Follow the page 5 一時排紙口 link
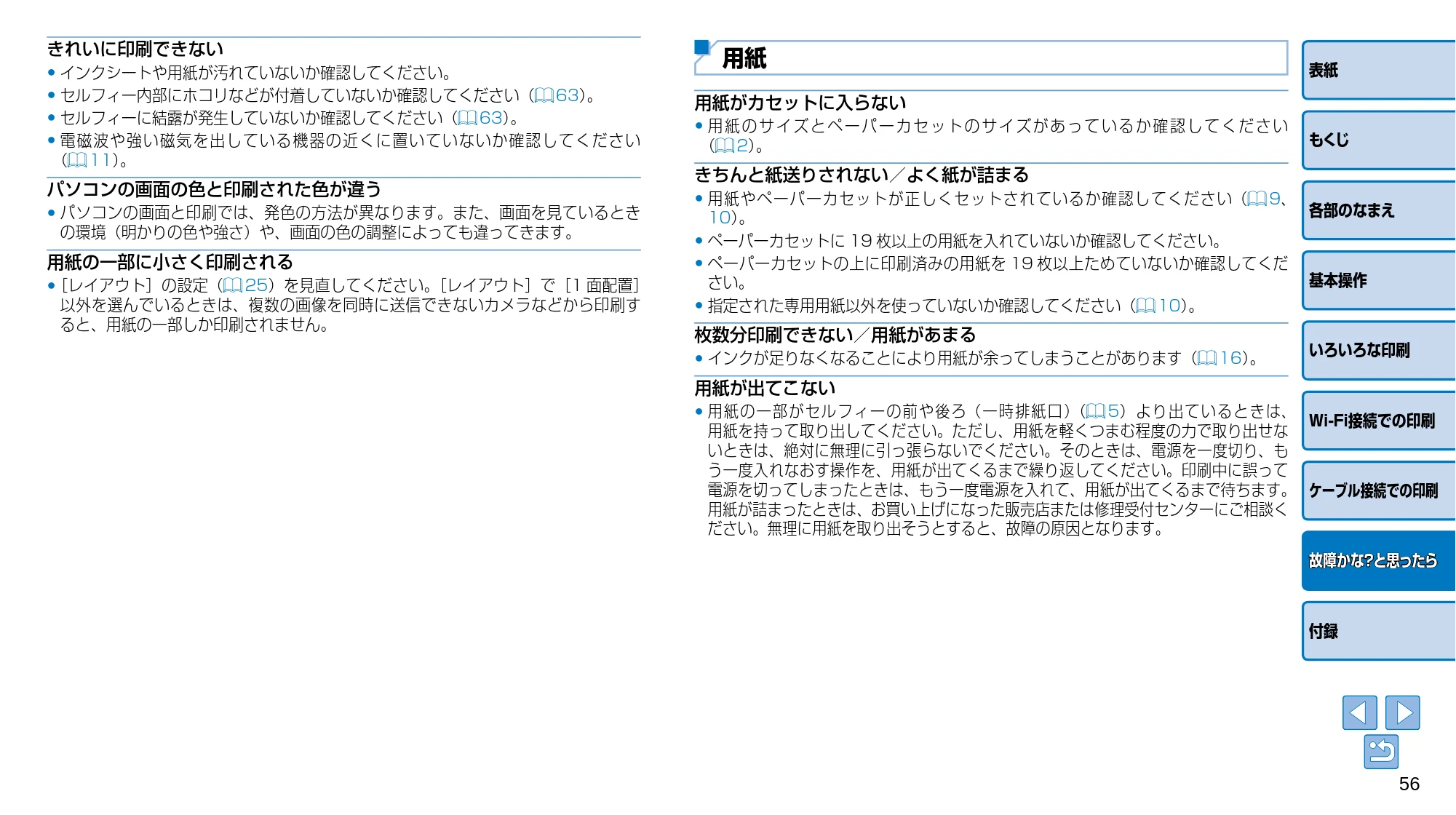Screen dimensions: 1456x815 [1102, 411]
